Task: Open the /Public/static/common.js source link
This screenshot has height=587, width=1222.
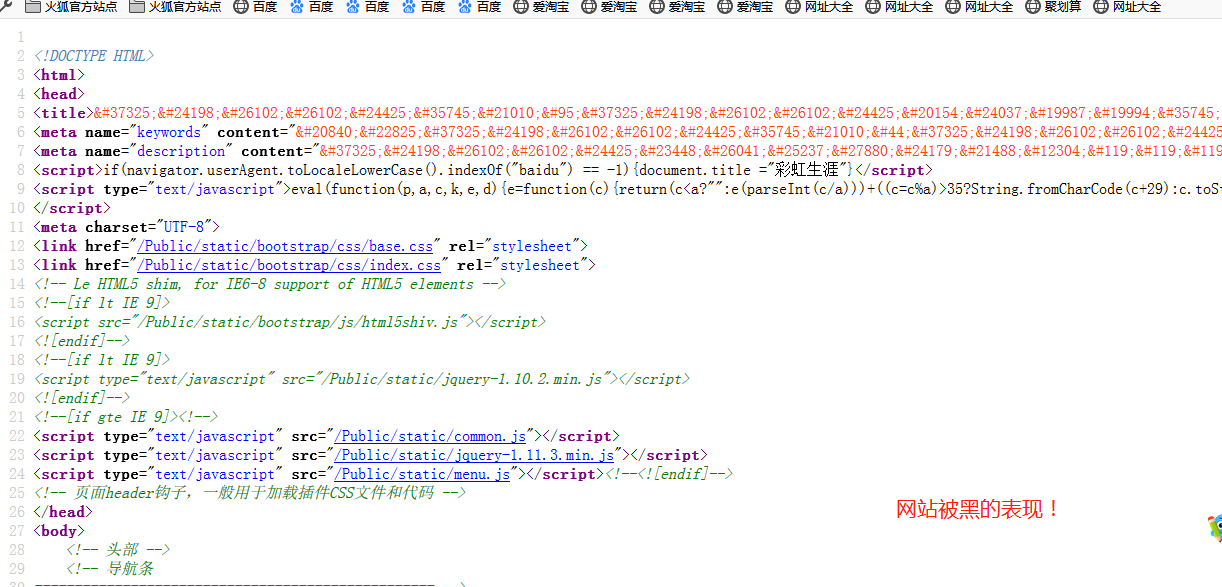Action: pos(431,436)
